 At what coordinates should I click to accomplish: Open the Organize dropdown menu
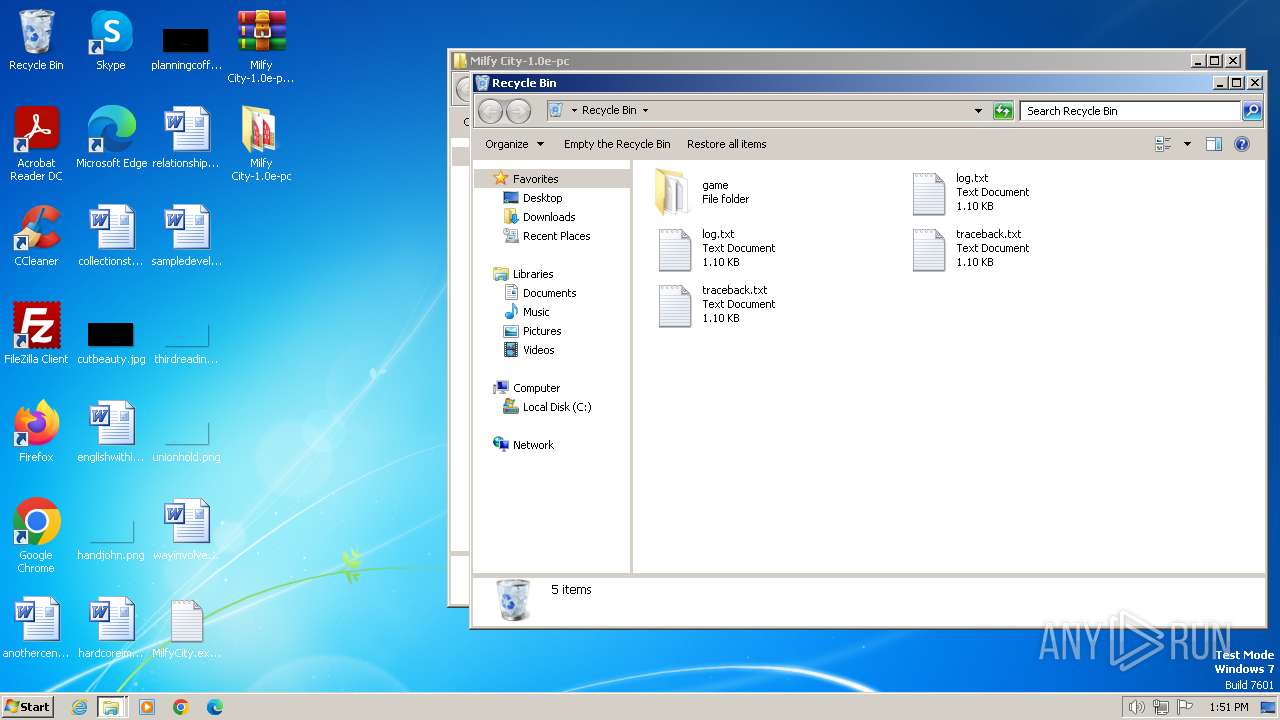pyautogui.click(x=514, y=144)
